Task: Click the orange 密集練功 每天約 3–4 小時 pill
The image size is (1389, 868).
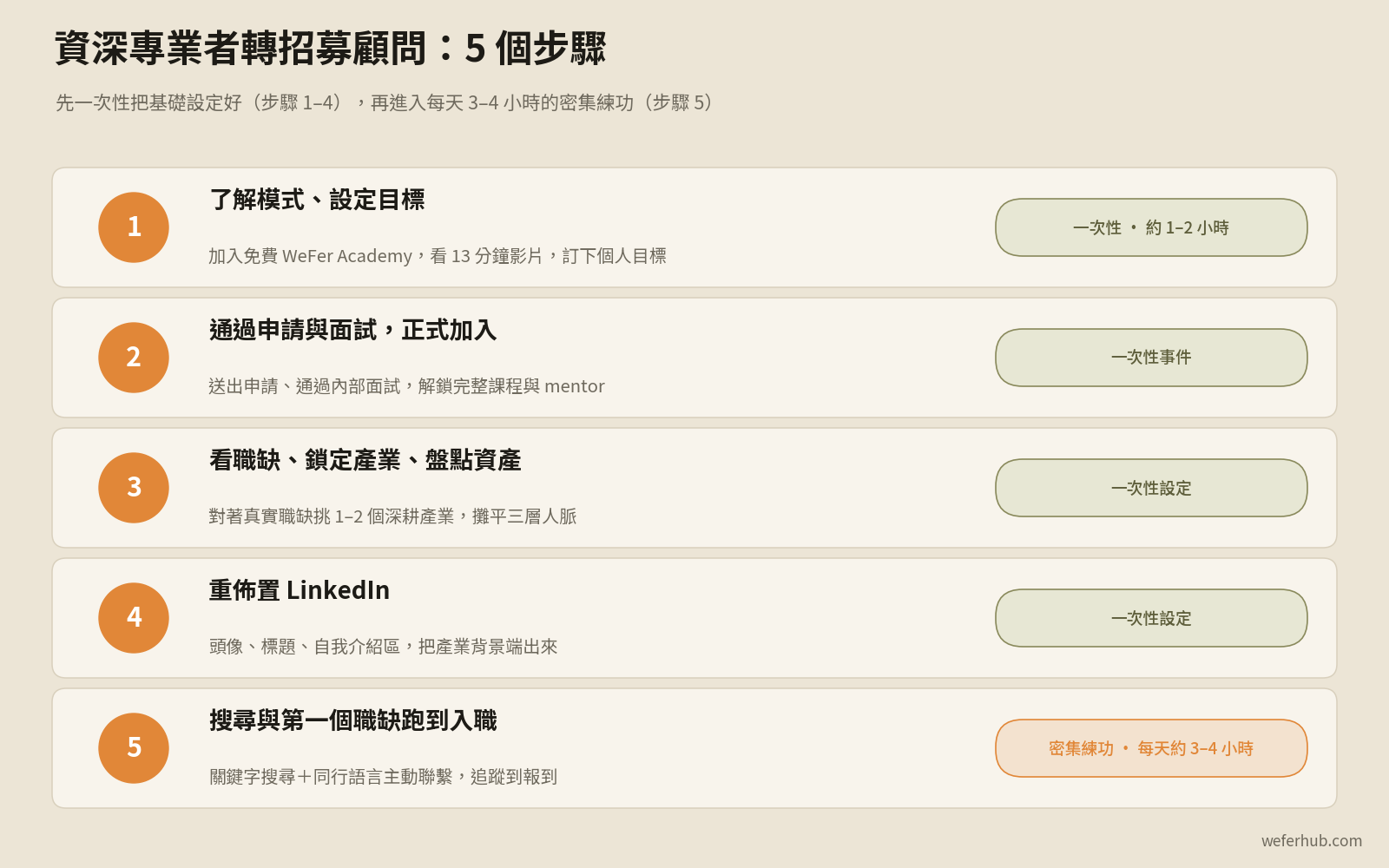Action: [x=1151, y=748]
